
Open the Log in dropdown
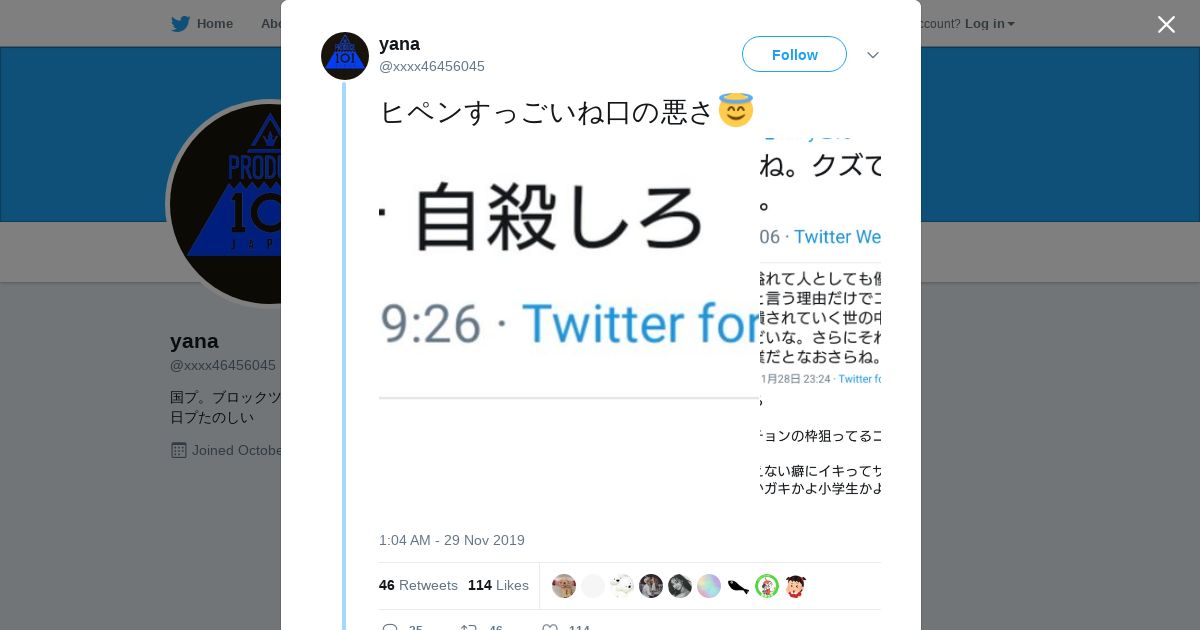(x=989, y=23)
